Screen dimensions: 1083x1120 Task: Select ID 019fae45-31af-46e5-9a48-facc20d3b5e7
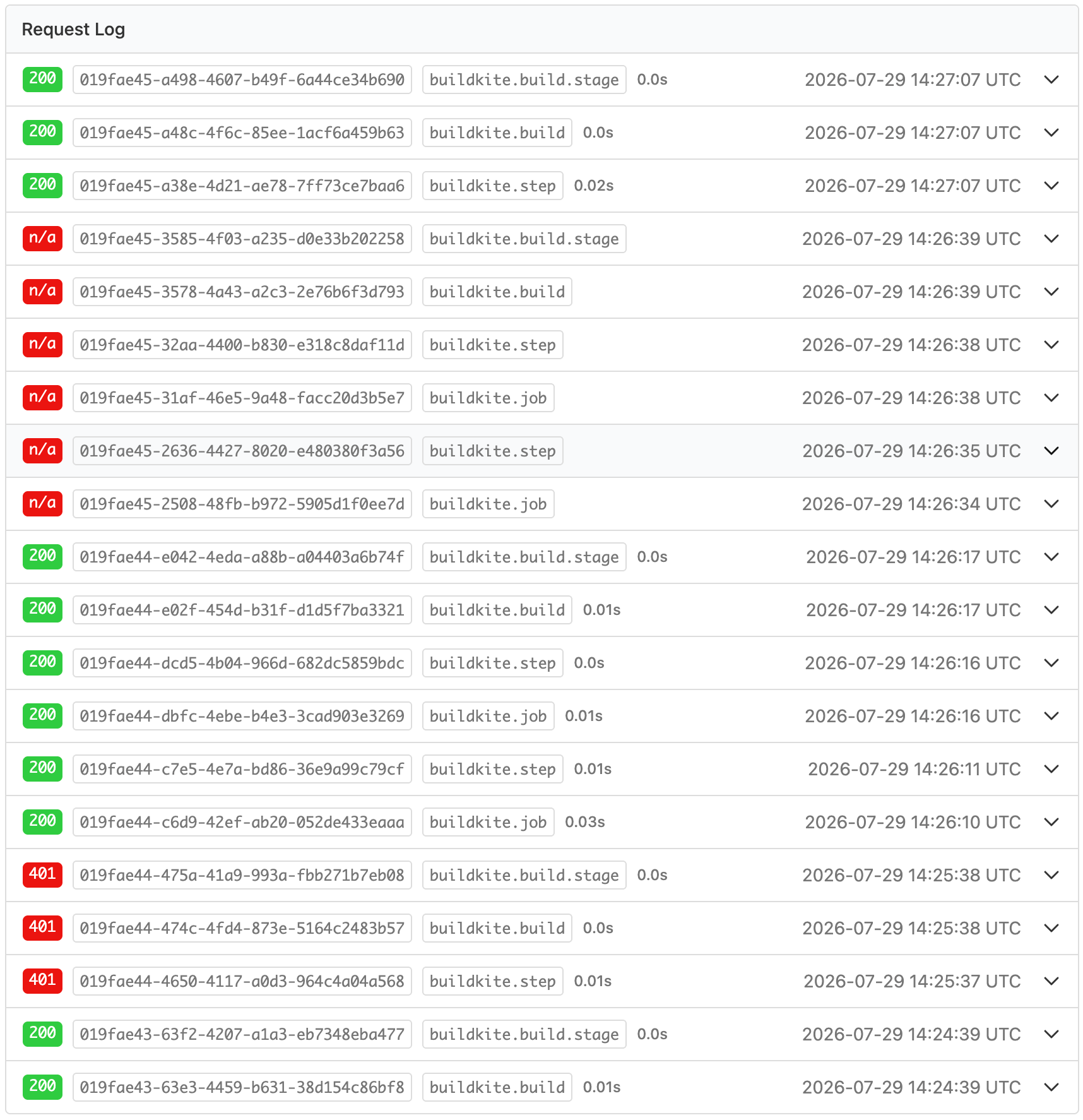[x=242, y=398]
